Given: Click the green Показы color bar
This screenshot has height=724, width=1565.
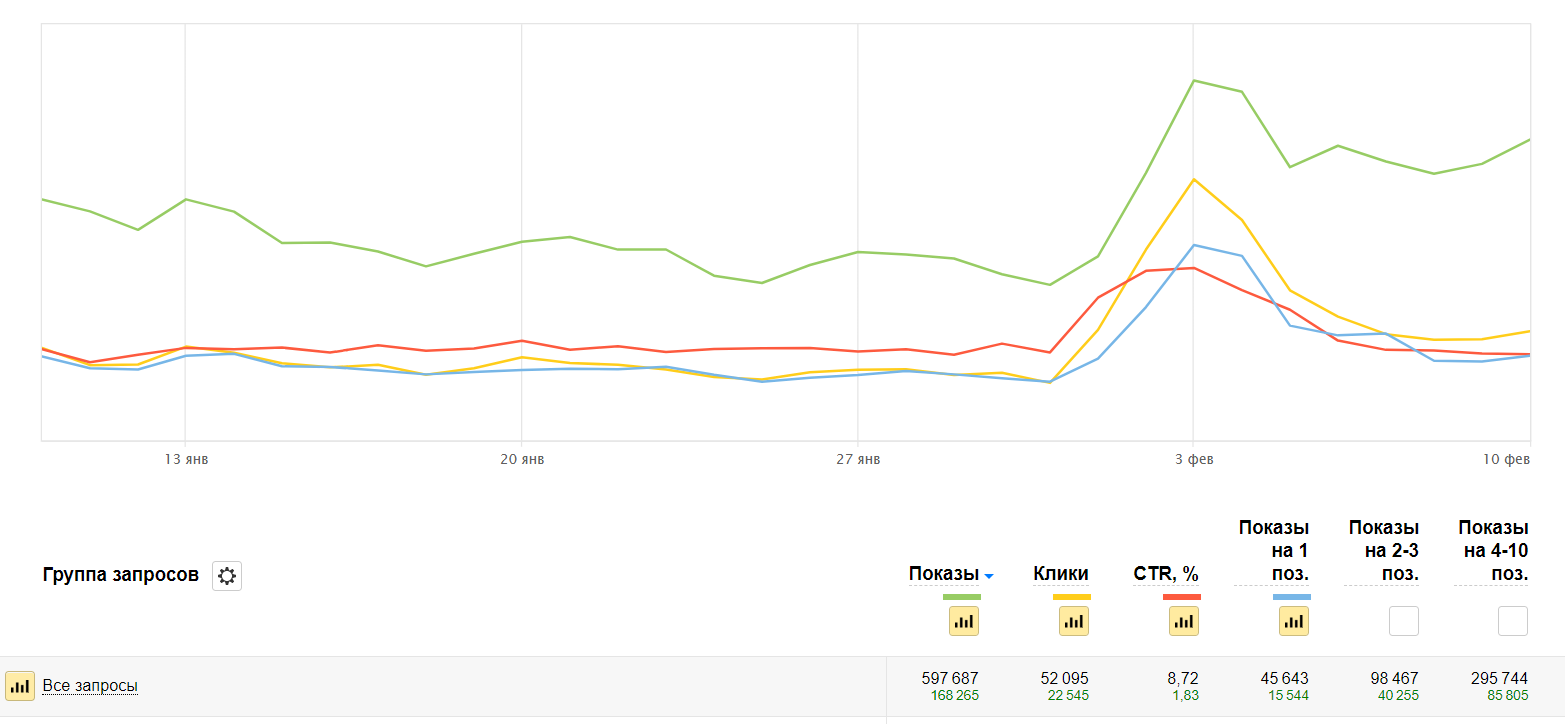Looking at the screenshot, I should pos(962,597).
